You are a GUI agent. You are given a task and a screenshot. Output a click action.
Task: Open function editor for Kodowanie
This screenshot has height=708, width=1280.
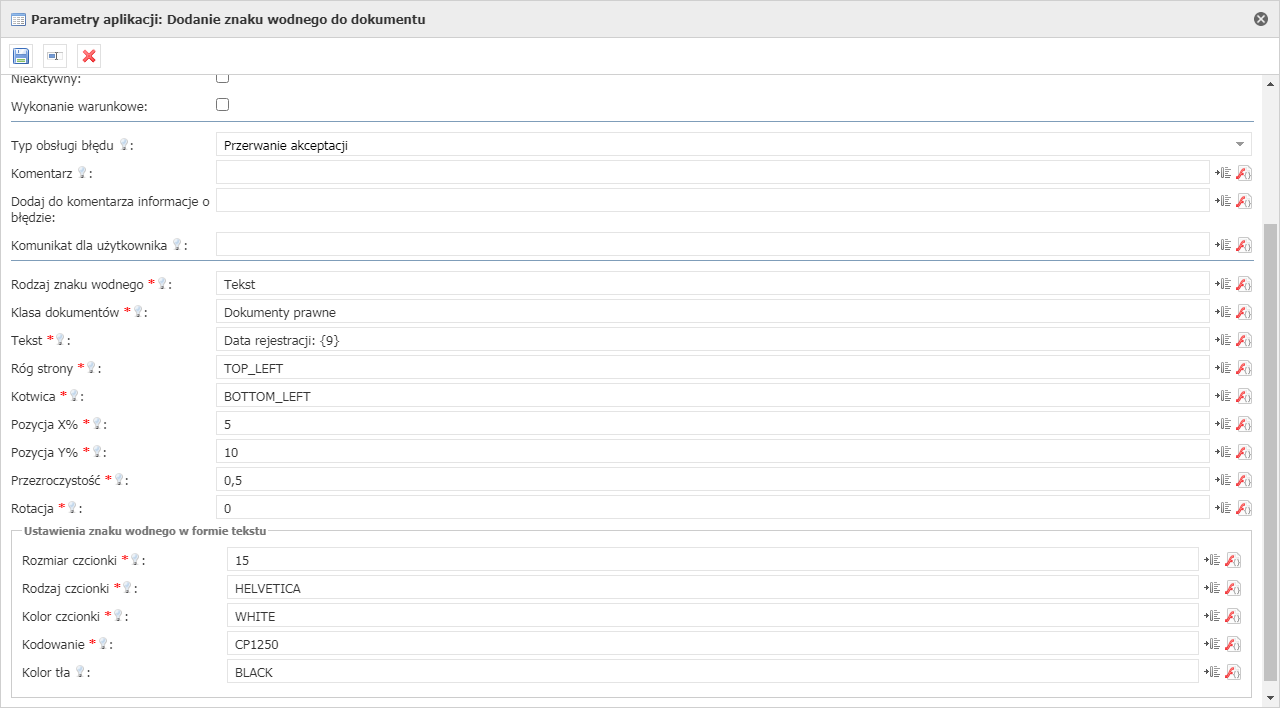coord(1233,644)
